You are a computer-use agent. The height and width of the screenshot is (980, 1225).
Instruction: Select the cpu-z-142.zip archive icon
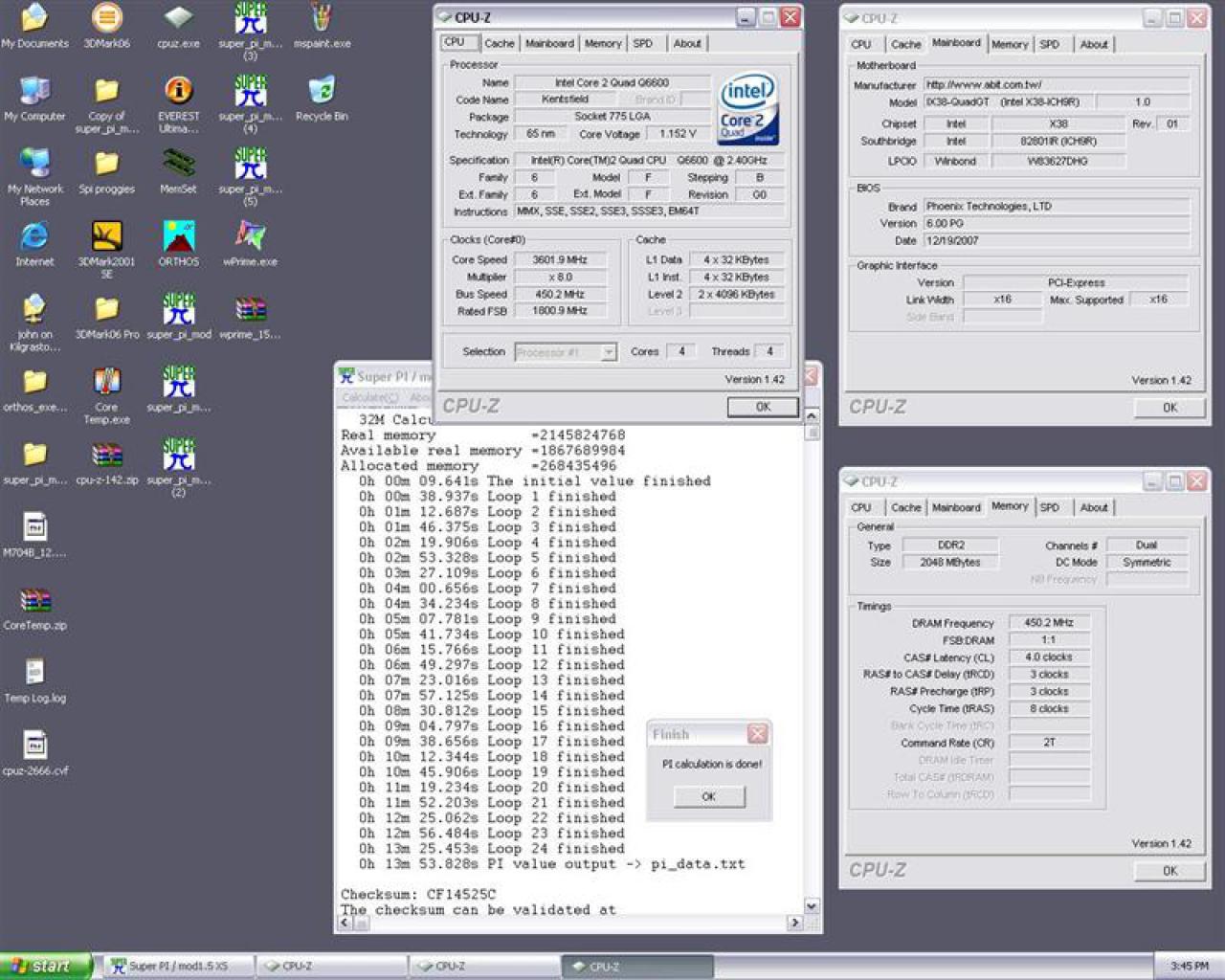click(x=106, y=461)
